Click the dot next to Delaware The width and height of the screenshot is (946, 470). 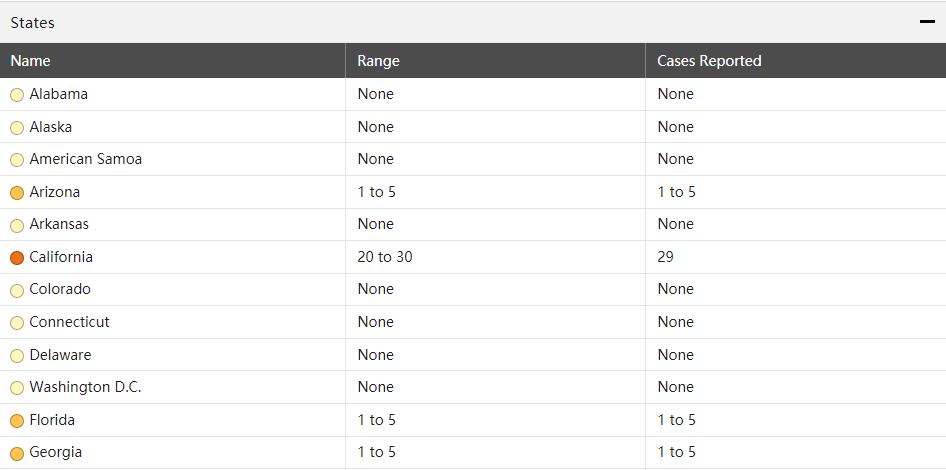point(17,356)
